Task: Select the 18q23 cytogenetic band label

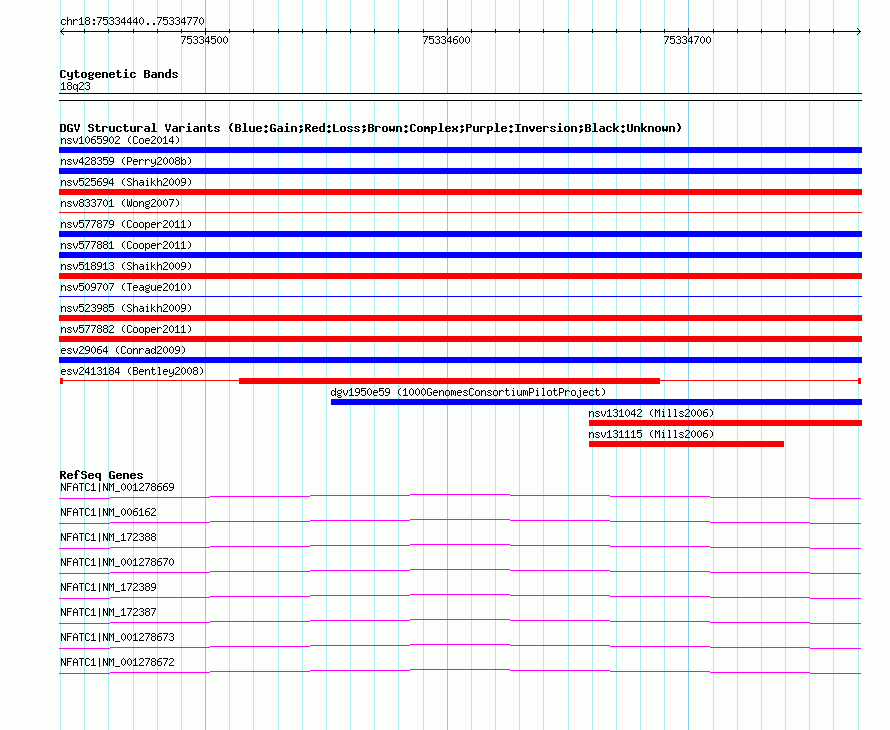Action: coord(75,86)
